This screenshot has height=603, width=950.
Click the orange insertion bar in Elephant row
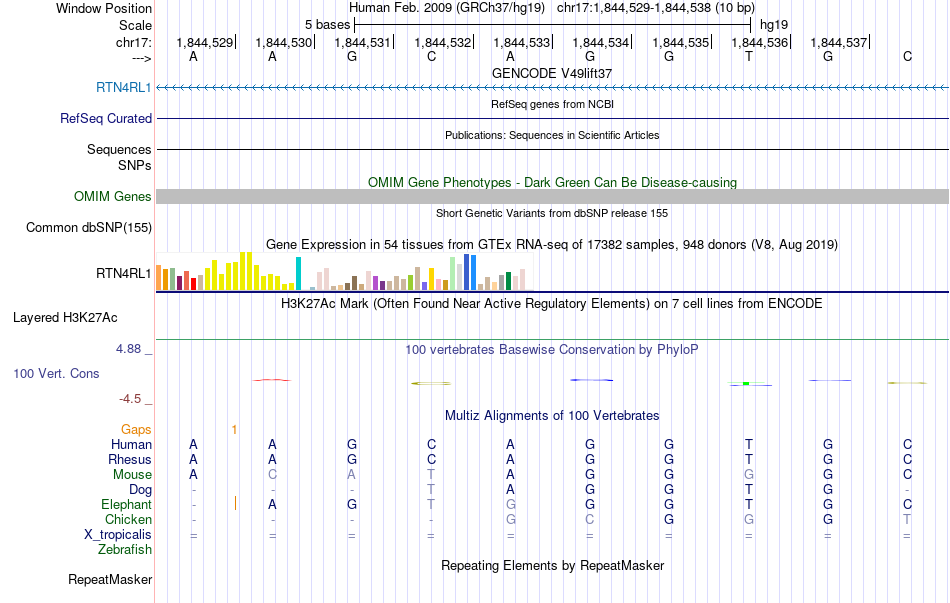click(235, 503)
